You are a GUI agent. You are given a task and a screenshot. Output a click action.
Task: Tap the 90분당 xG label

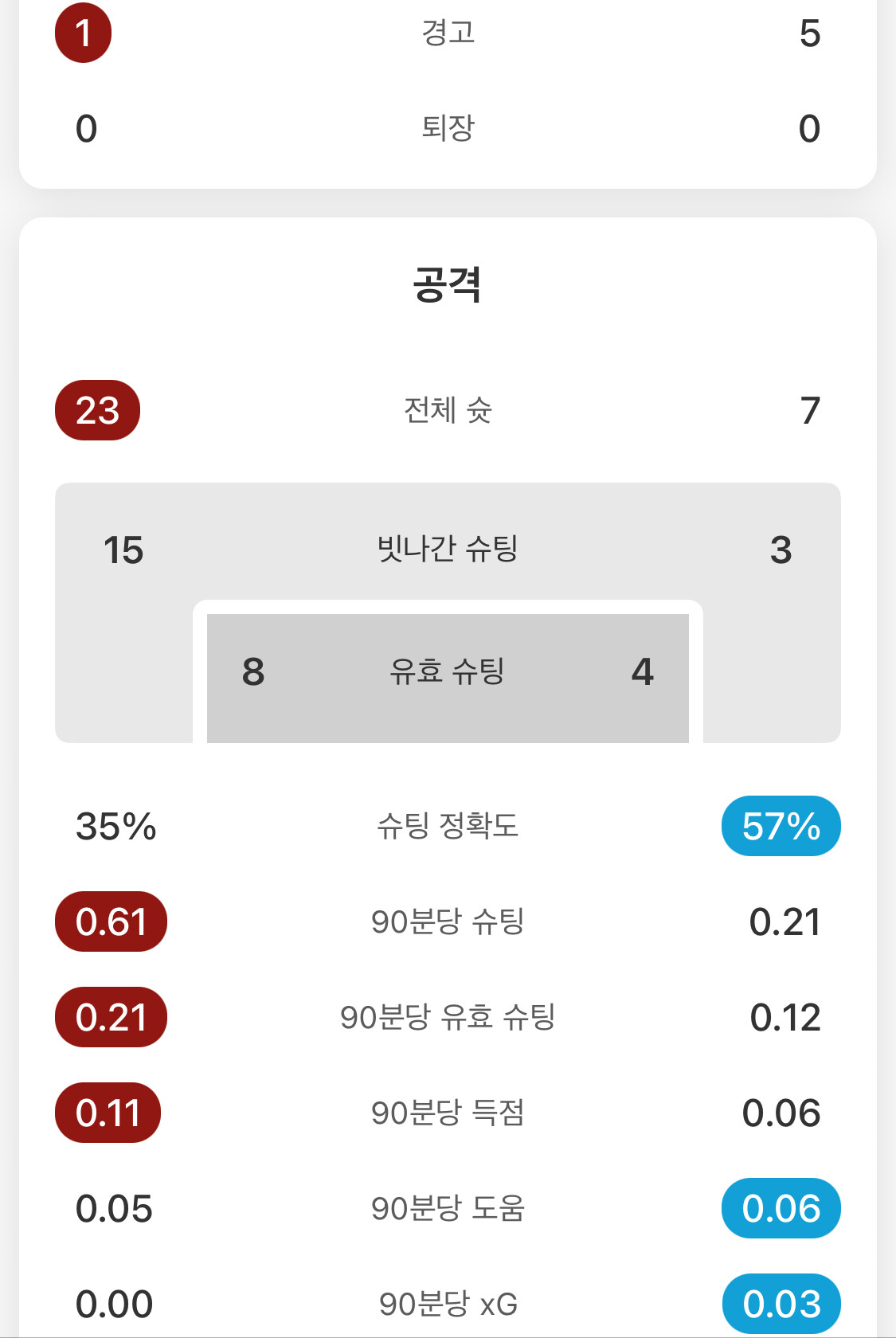448,1304
